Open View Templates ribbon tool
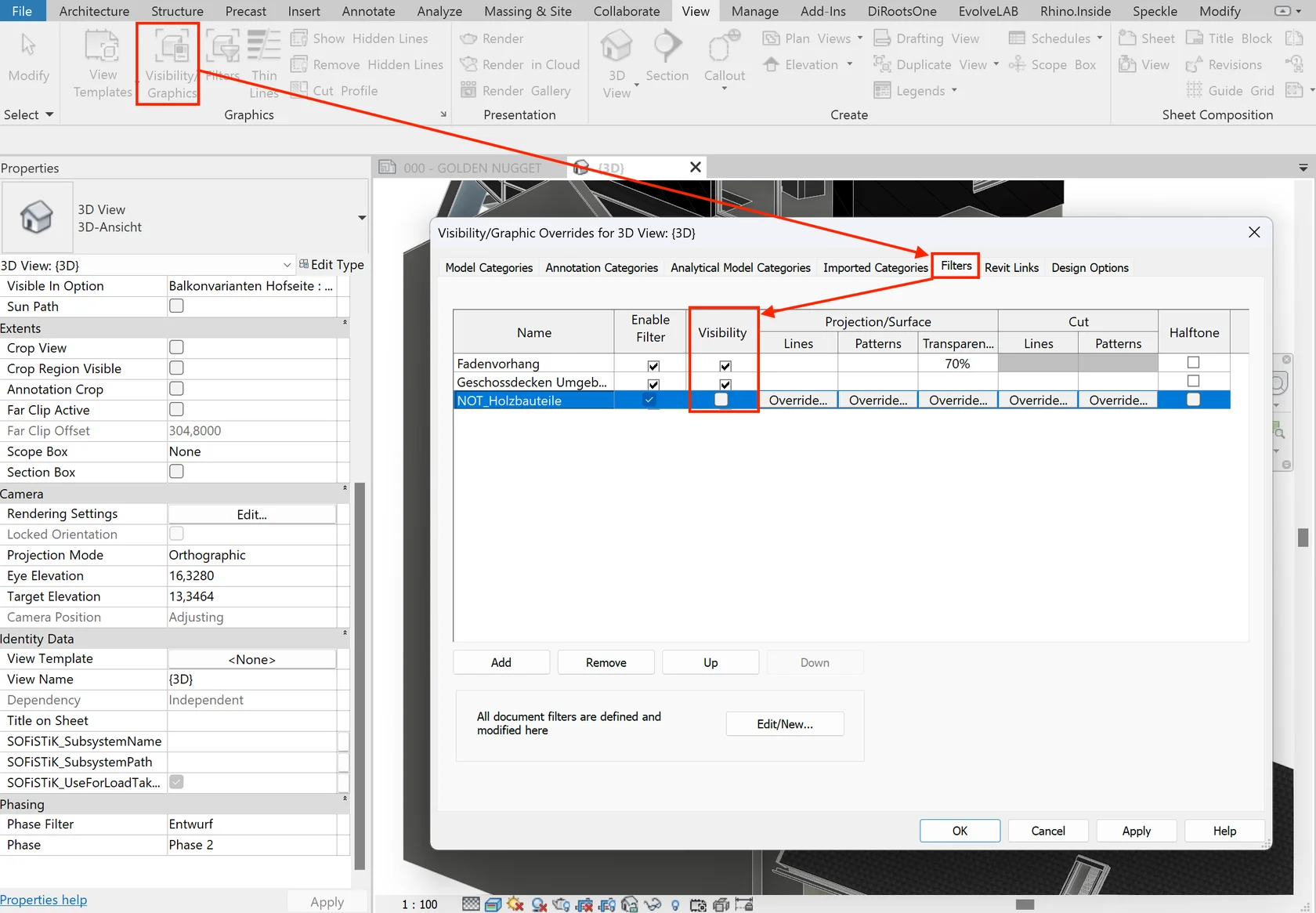Screen dimensions: 1316x913 (103, 64)
